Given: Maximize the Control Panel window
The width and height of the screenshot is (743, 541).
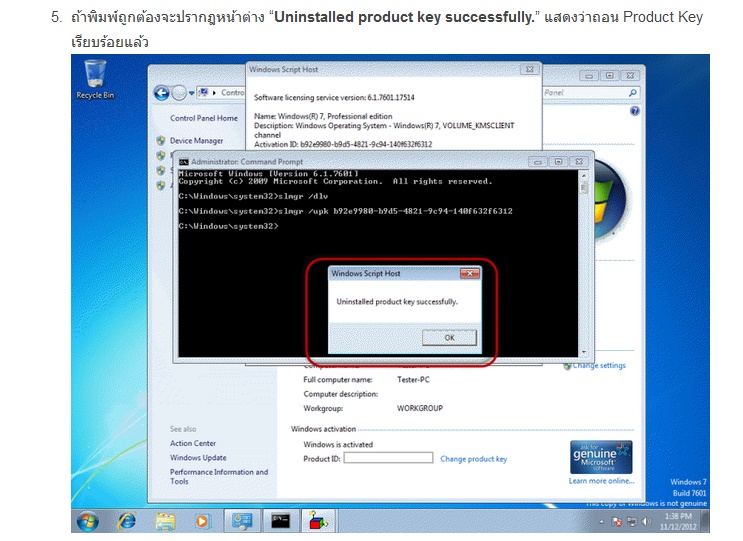Looking at the screenshot, I should [x=610, y=75].
